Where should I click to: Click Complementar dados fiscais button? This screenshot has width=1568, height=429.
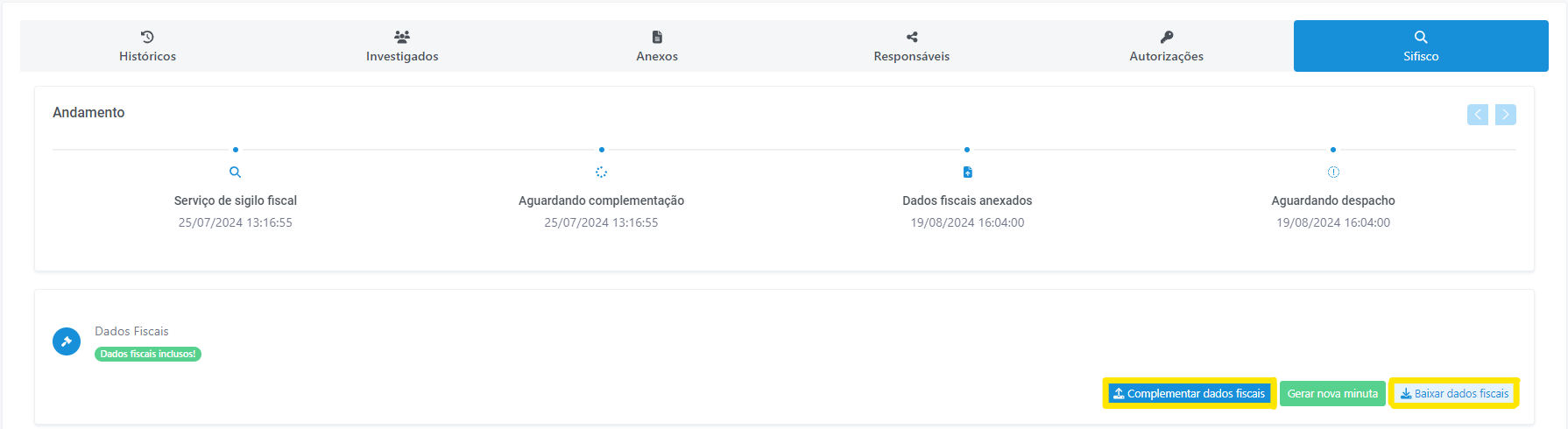click(x=1190, y=394)
